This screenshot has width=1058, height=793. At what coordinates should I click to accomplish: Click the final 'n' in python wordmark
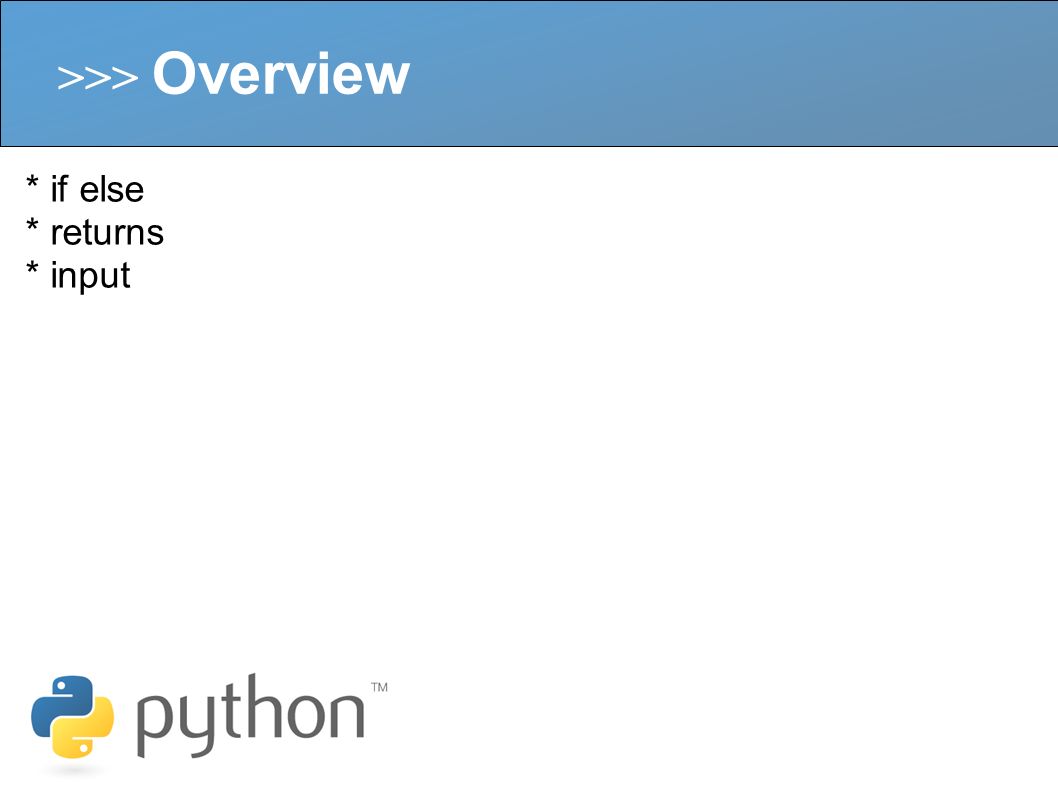pos(346,715)
